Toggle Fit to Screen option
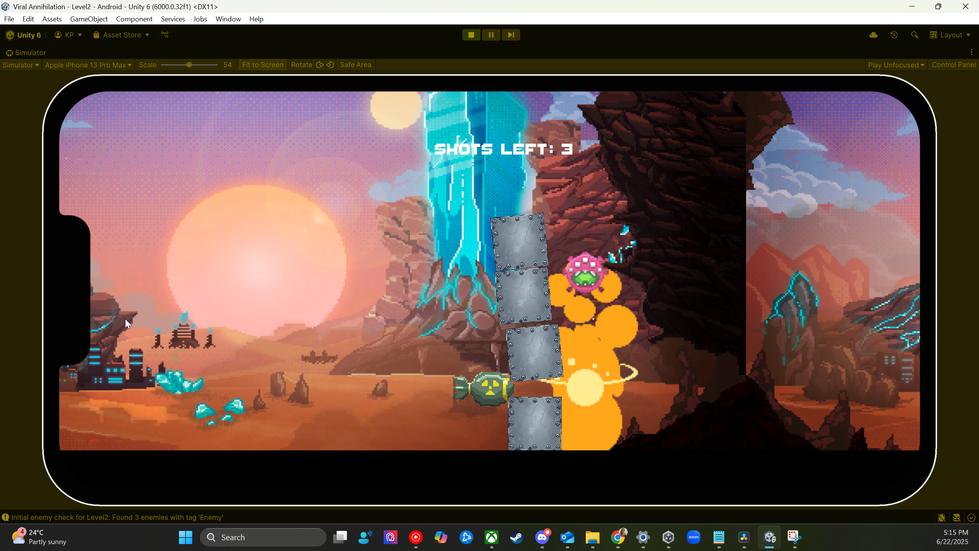The height and width of the screenshot is (551, 979). [262, 65]
